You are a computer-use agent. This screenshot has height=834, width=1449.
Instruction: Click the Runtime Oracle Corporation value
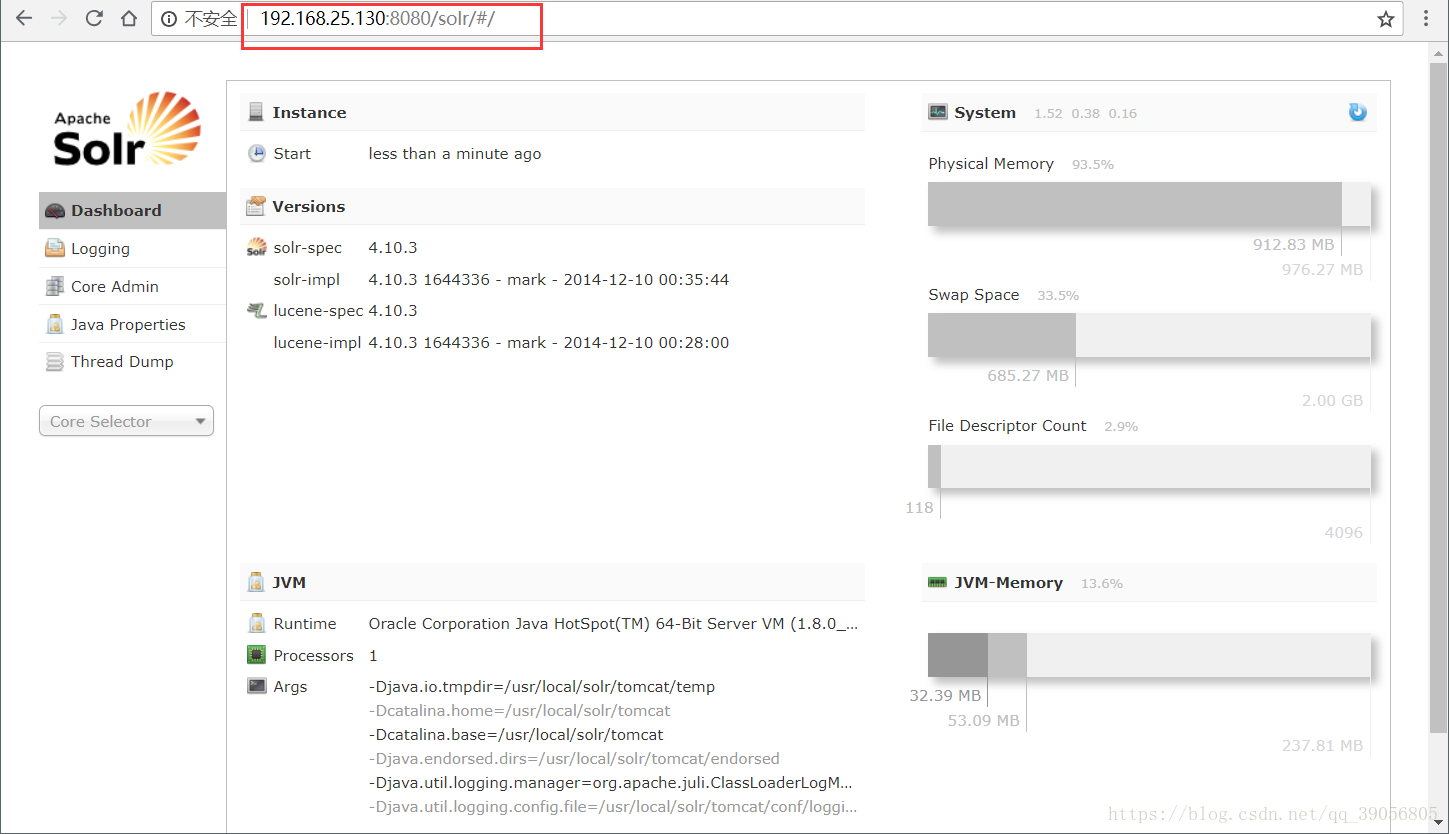click(613, 623)
